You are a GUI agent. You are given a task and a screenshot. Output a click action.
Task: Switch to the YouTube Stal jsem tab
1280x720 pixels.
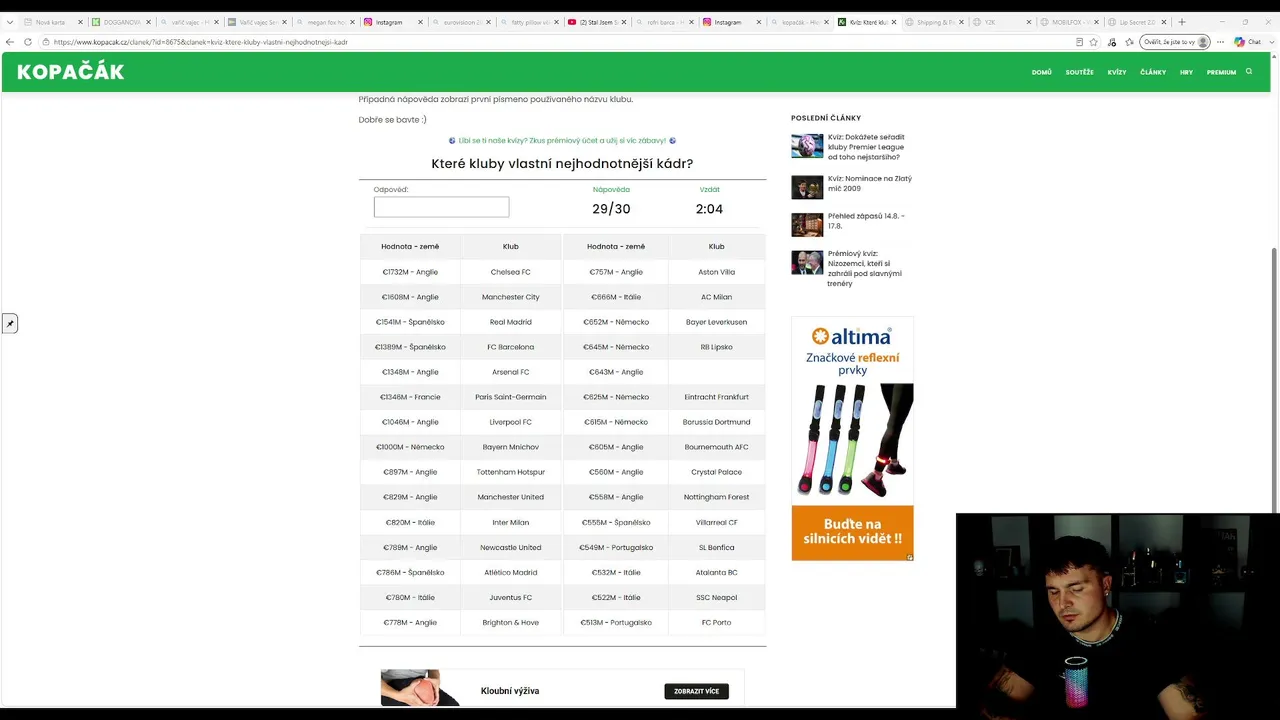point(597,22)
